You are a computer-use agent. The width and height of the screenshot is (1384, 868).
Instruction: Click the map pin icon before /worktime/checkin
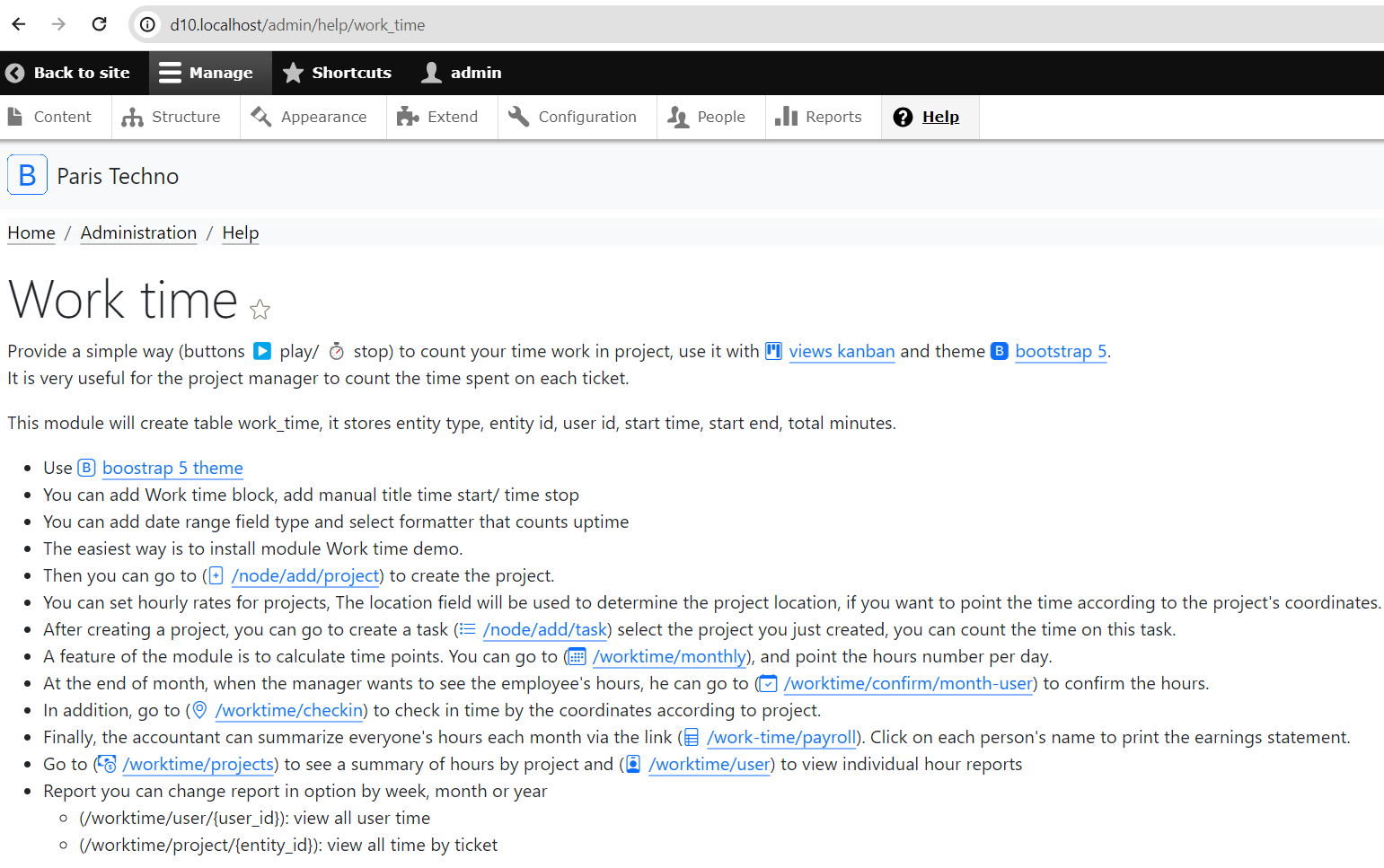tap(200, 710)
